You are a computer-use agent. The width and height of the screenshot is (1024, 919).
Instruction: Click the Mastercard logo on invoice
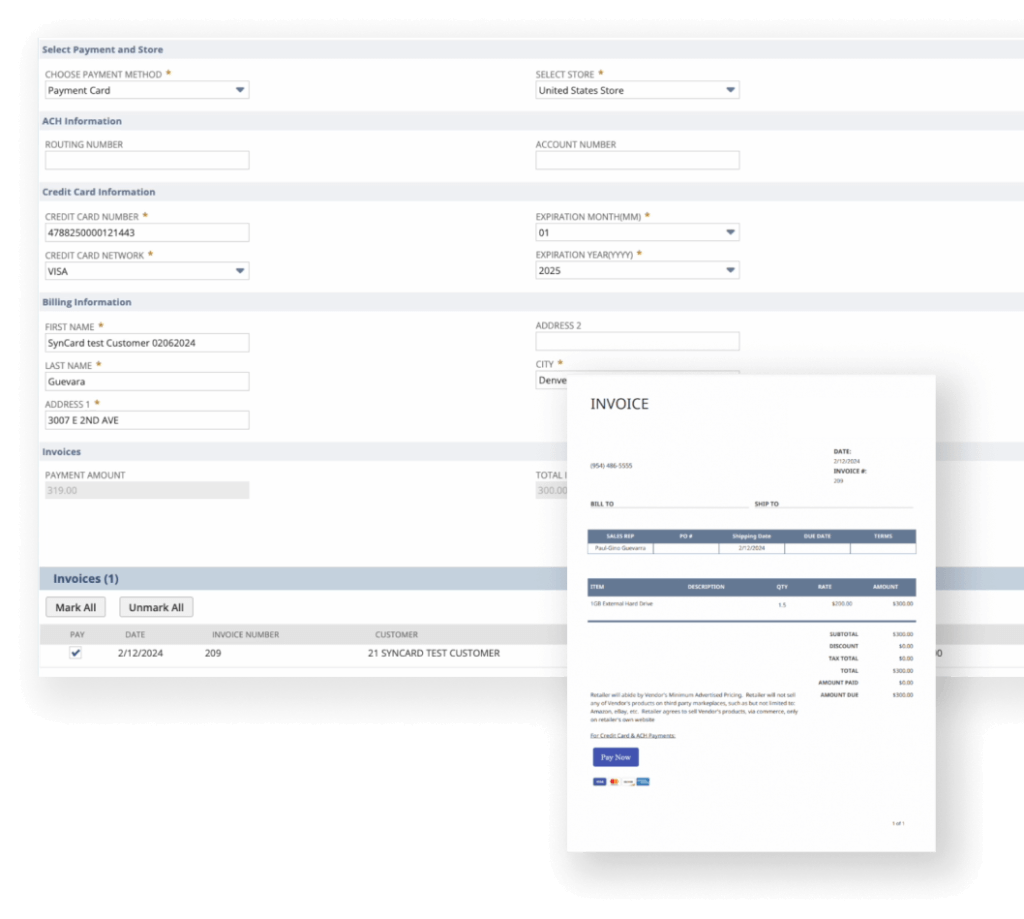point(614,782)
